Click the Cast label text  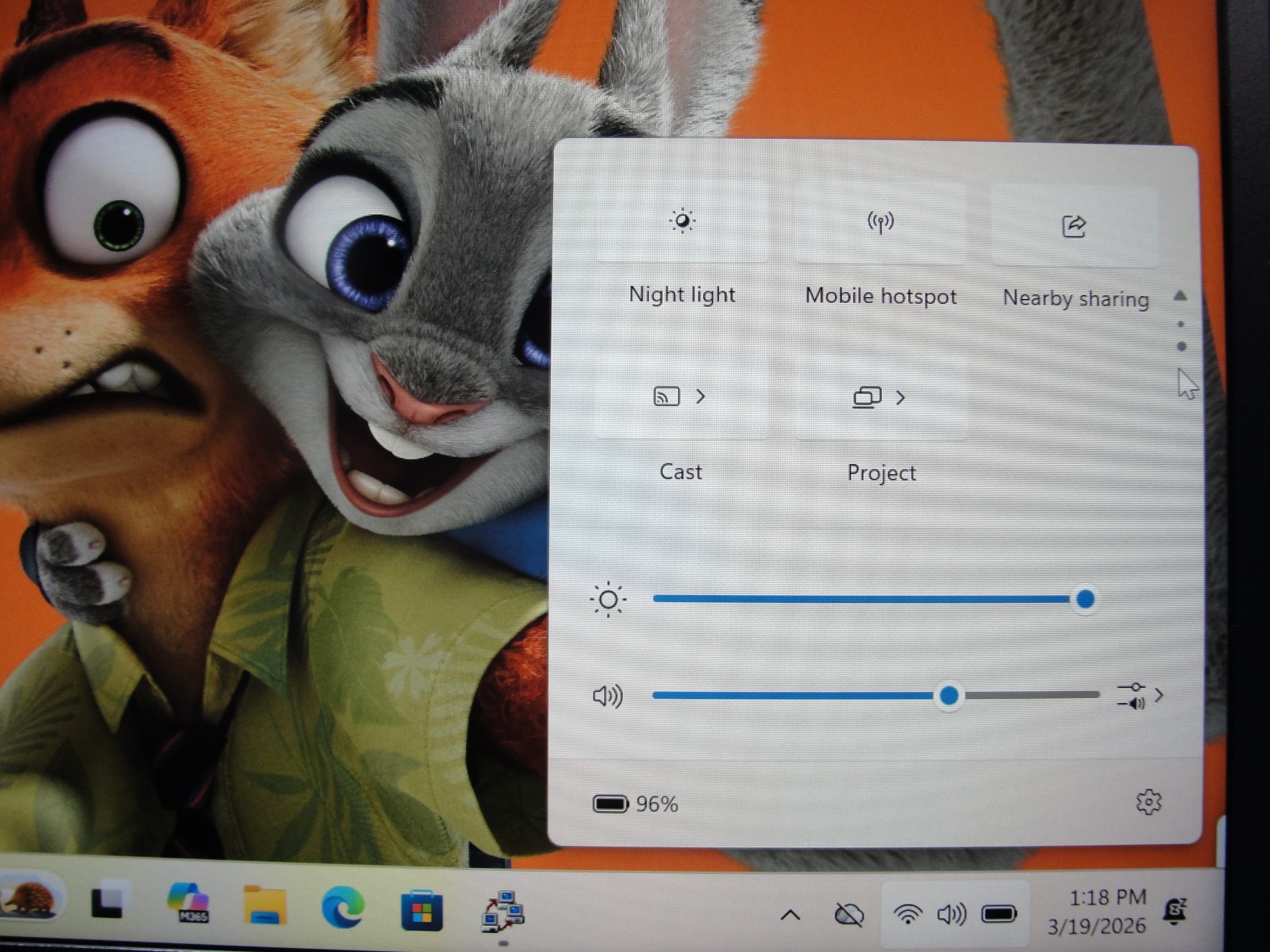click(x=681, y=472)
